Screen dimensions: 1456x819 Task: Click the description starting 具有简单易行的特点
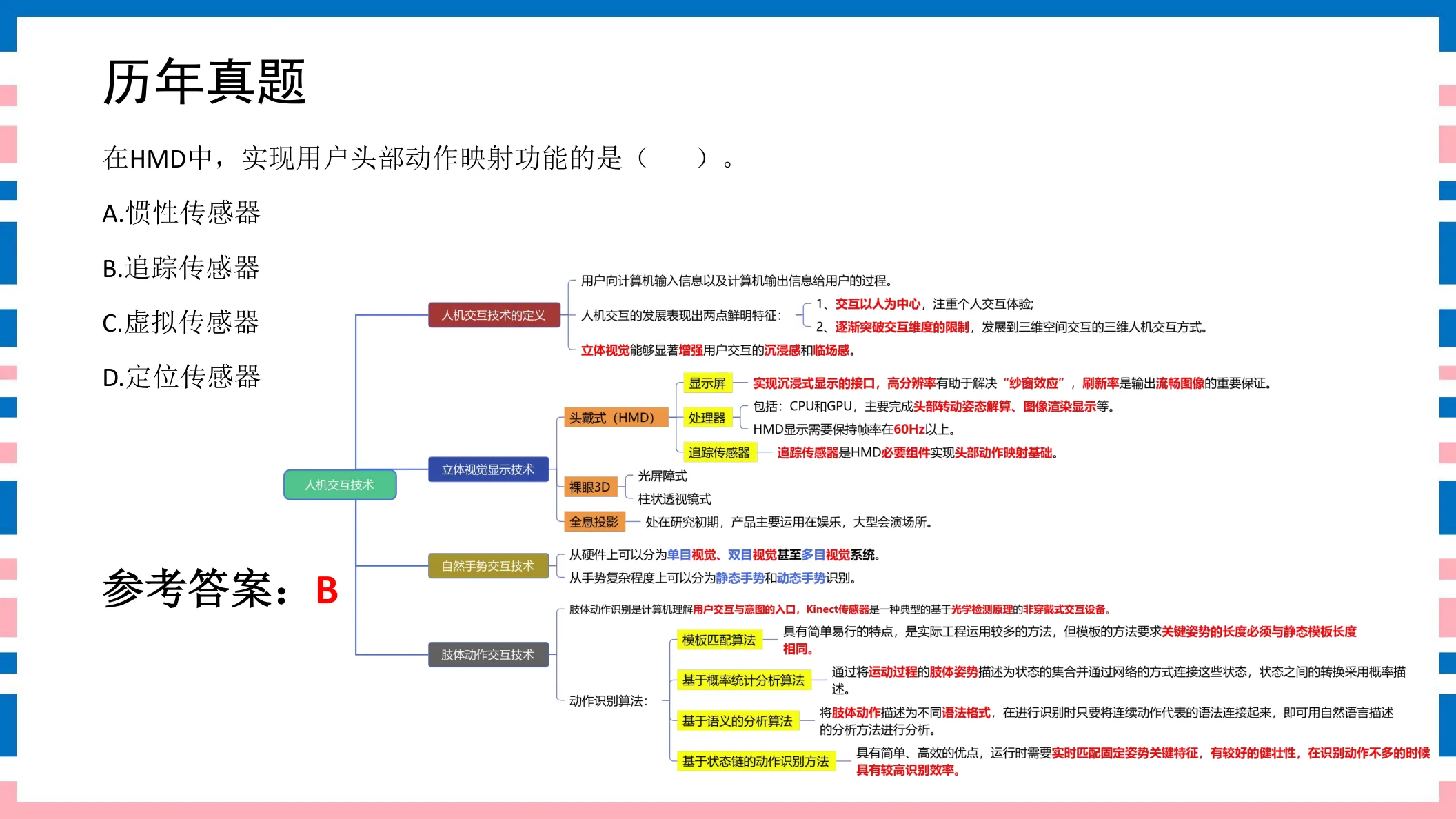coord(1070,640)
